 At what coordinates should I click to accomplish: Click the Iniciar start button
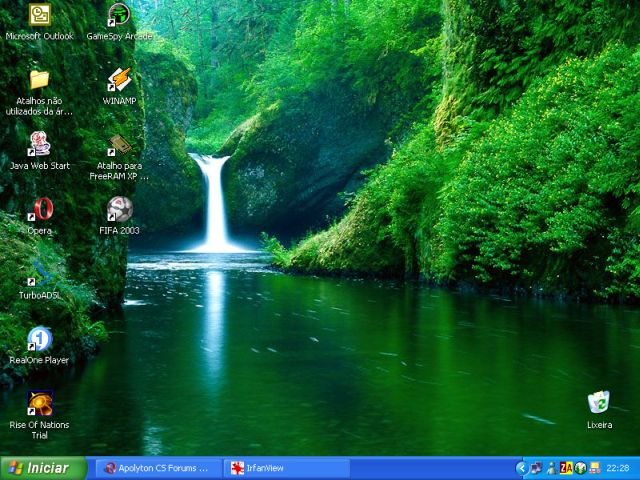42,468
